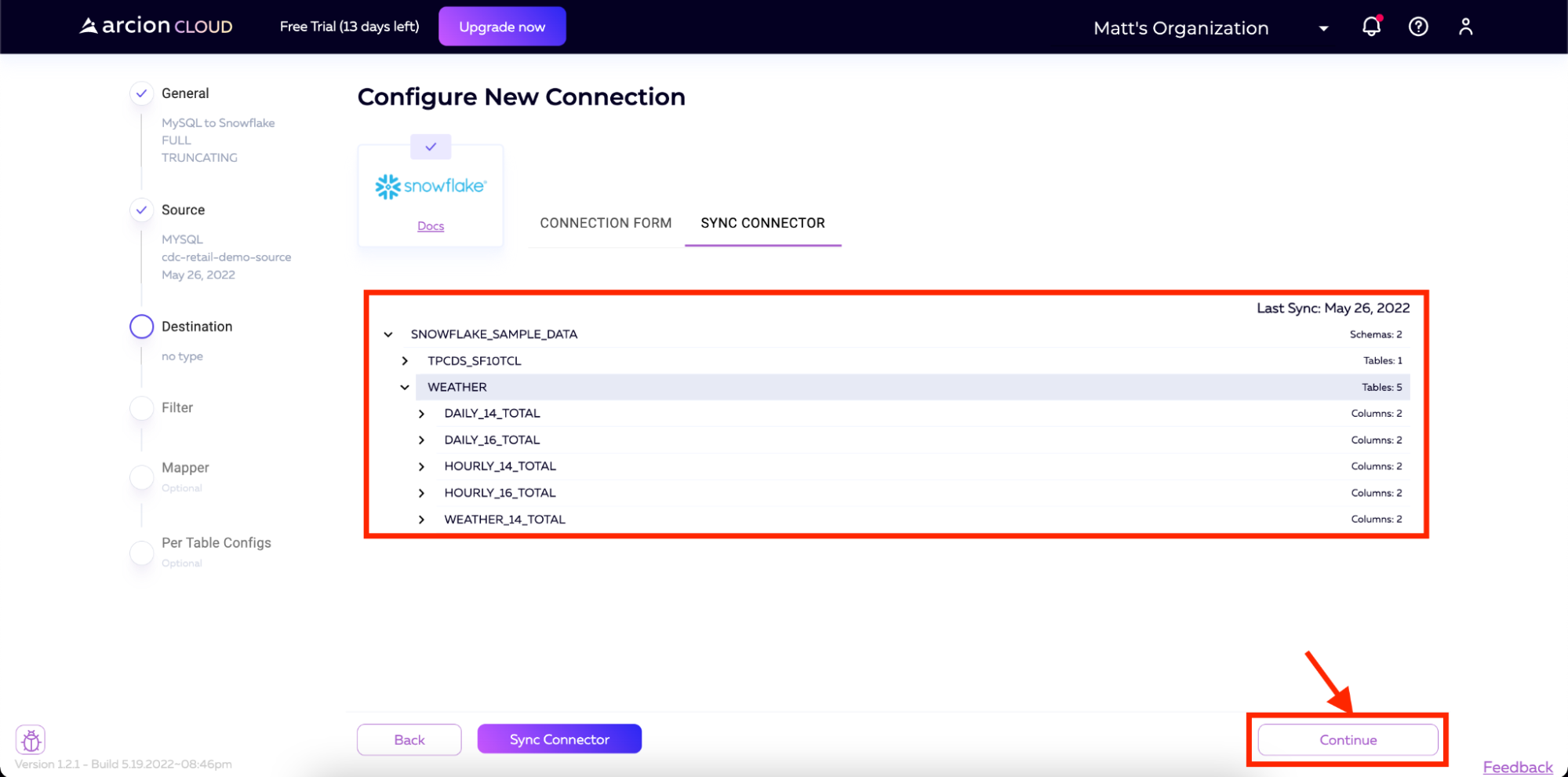Click the Arcion Cloud logo
Screen dimensions: 1568x777
156,26
